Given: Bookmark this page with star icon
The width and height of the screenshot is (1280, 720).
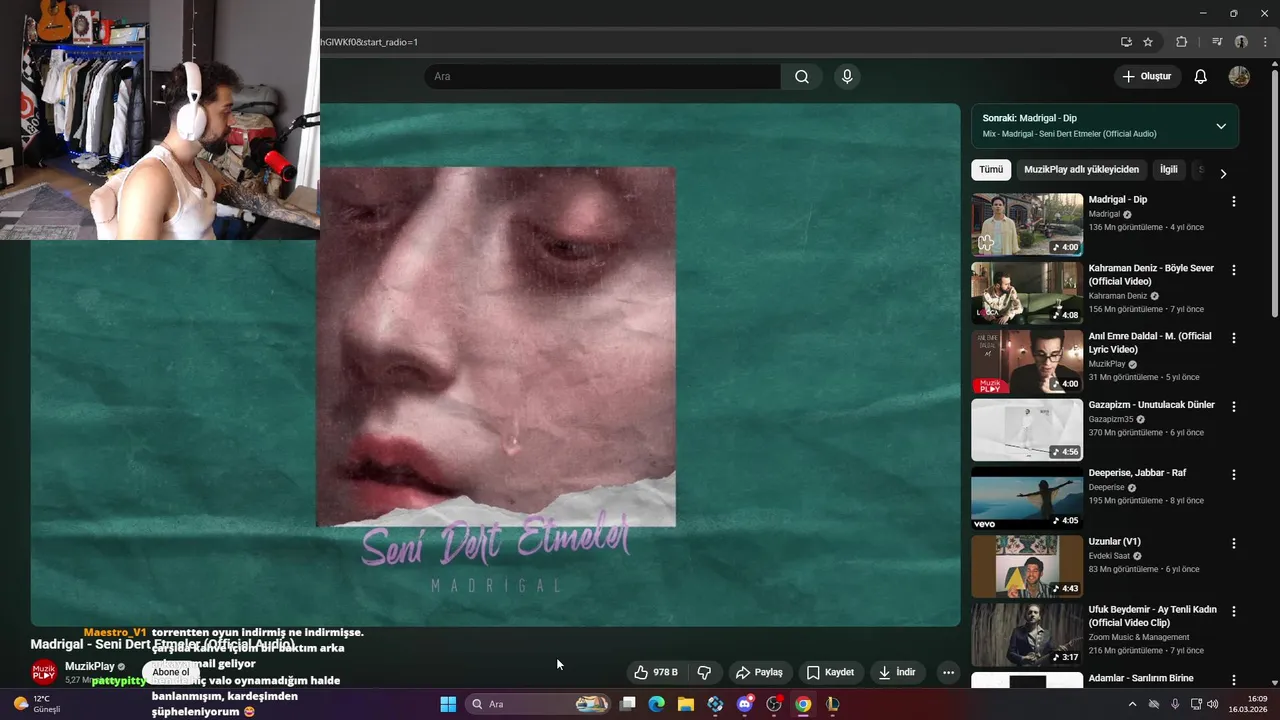Looking at the screenshot, I should click(1148, 42).
